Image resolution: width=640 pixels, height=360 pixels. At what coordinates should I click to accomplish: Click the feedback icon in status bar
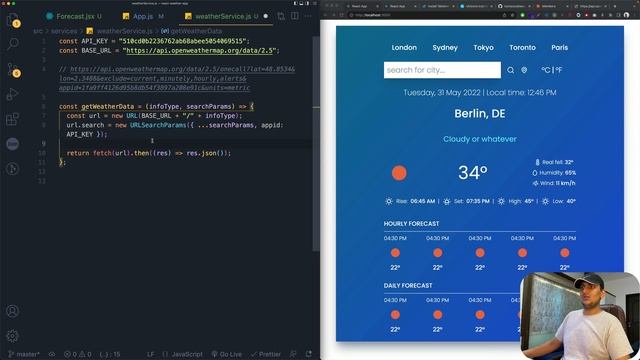(293, 354)
